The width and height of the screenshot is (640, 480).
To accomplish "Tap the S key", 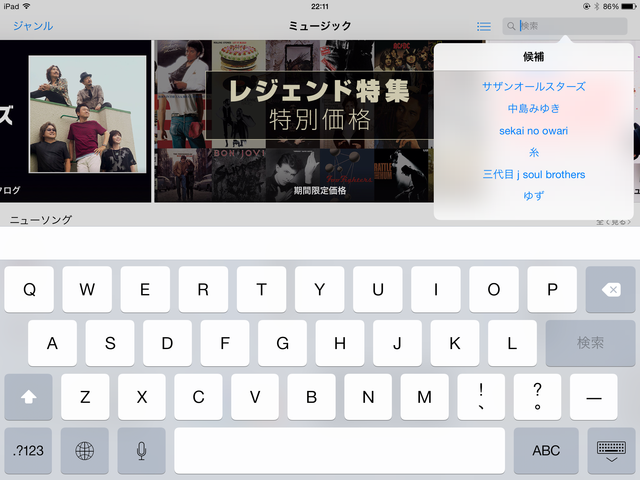I will (x=110, y=343).
